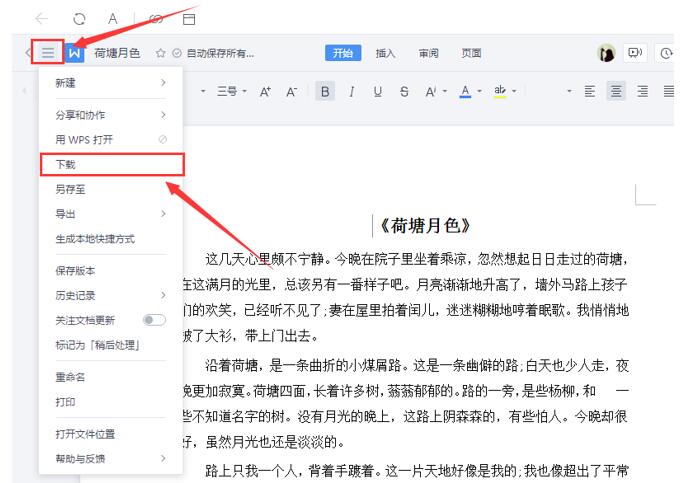
Task: Increase font size with A+ icon
Action: coord(266,91)
